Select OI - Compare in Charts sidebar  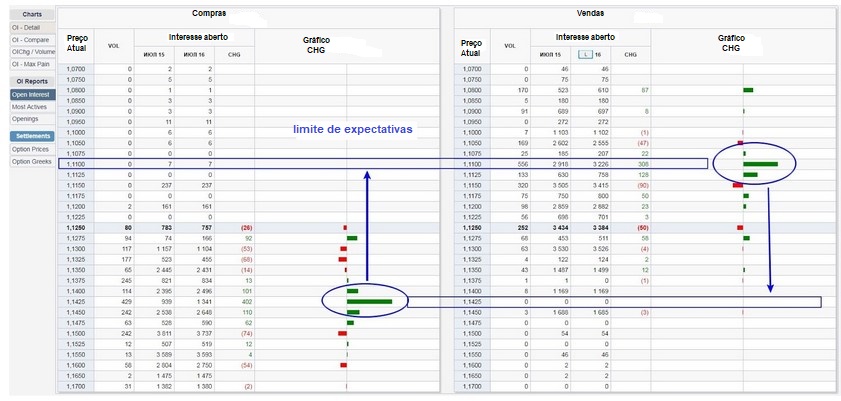(x=32, y=38)
